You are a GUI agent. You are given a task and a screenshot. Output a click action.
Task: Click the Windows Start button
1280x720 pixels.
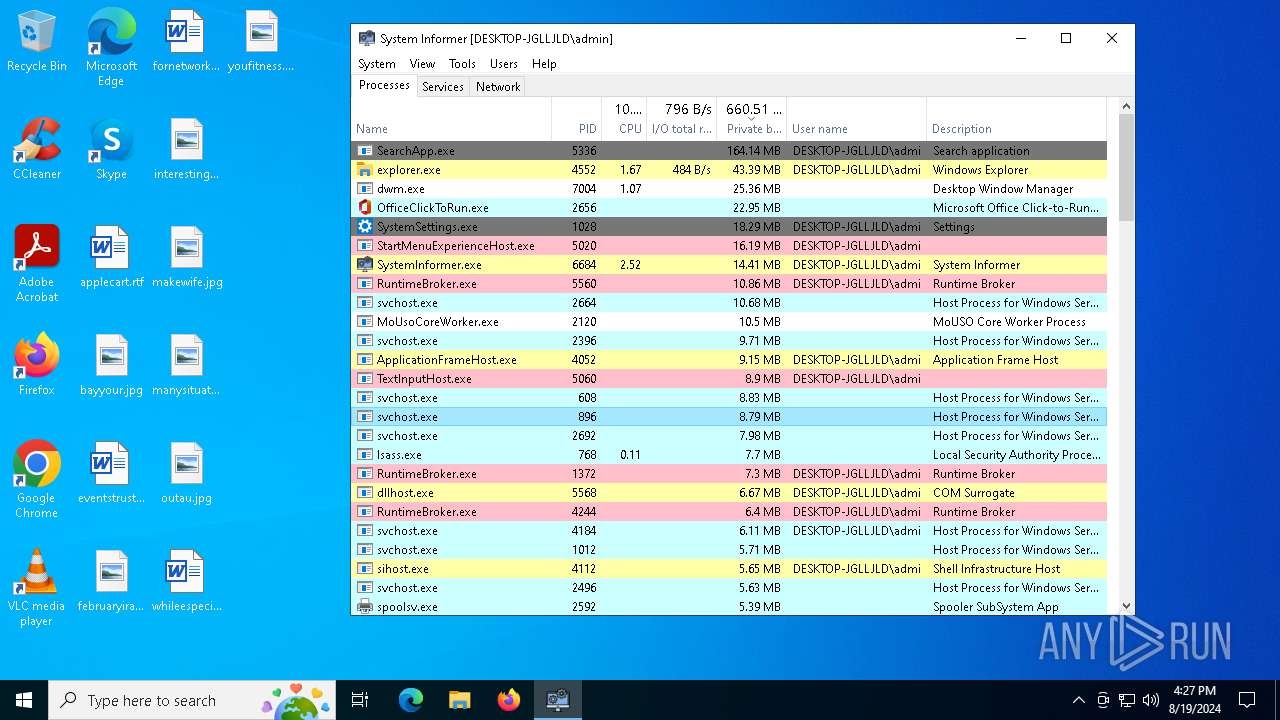[24, 700]
